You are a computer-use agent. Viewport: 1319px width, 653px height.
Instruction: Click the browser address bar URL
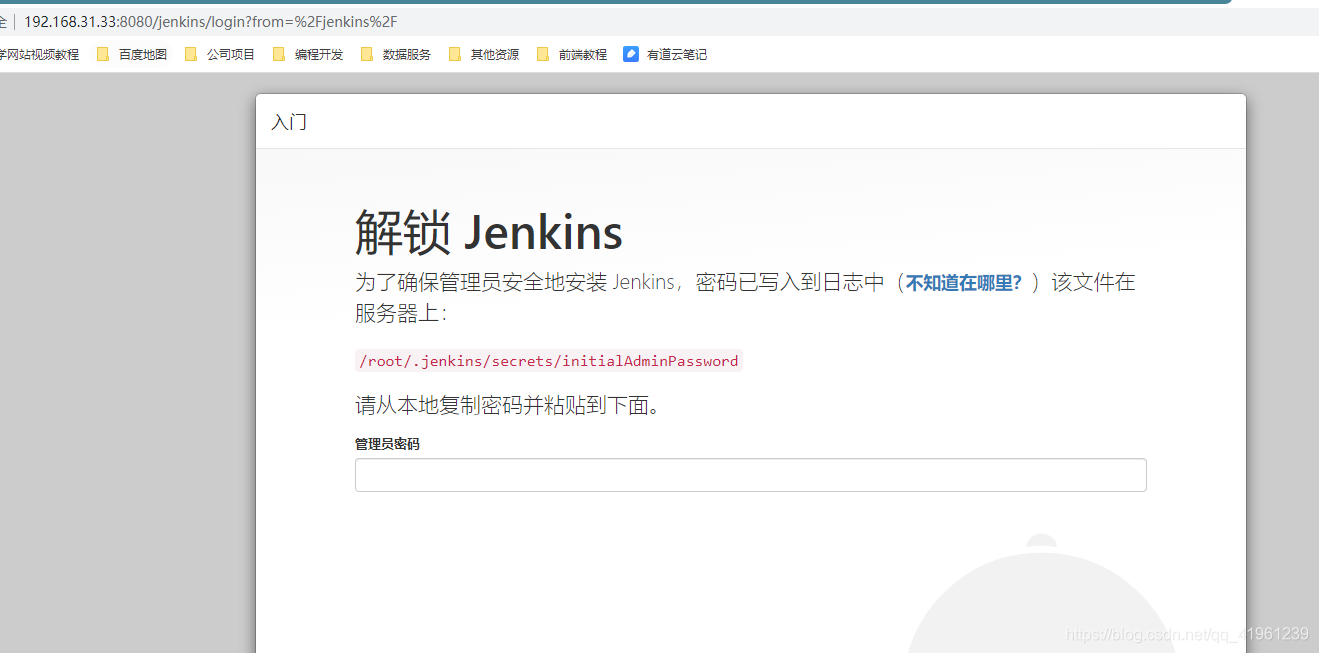click(210, 21)
